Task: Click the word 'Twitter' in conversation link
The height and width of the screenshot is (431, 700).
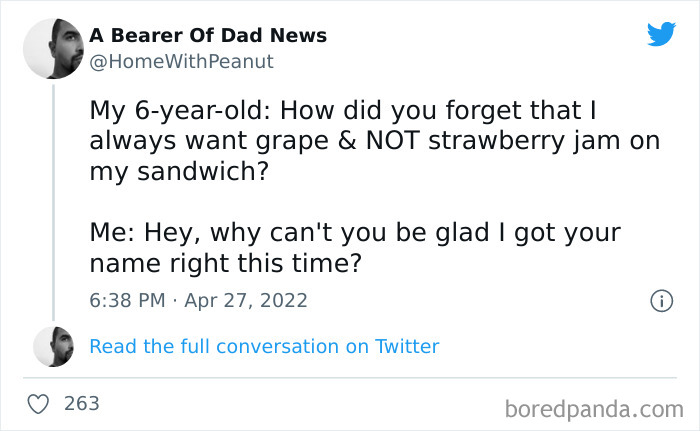Action: tap(406, 347)
